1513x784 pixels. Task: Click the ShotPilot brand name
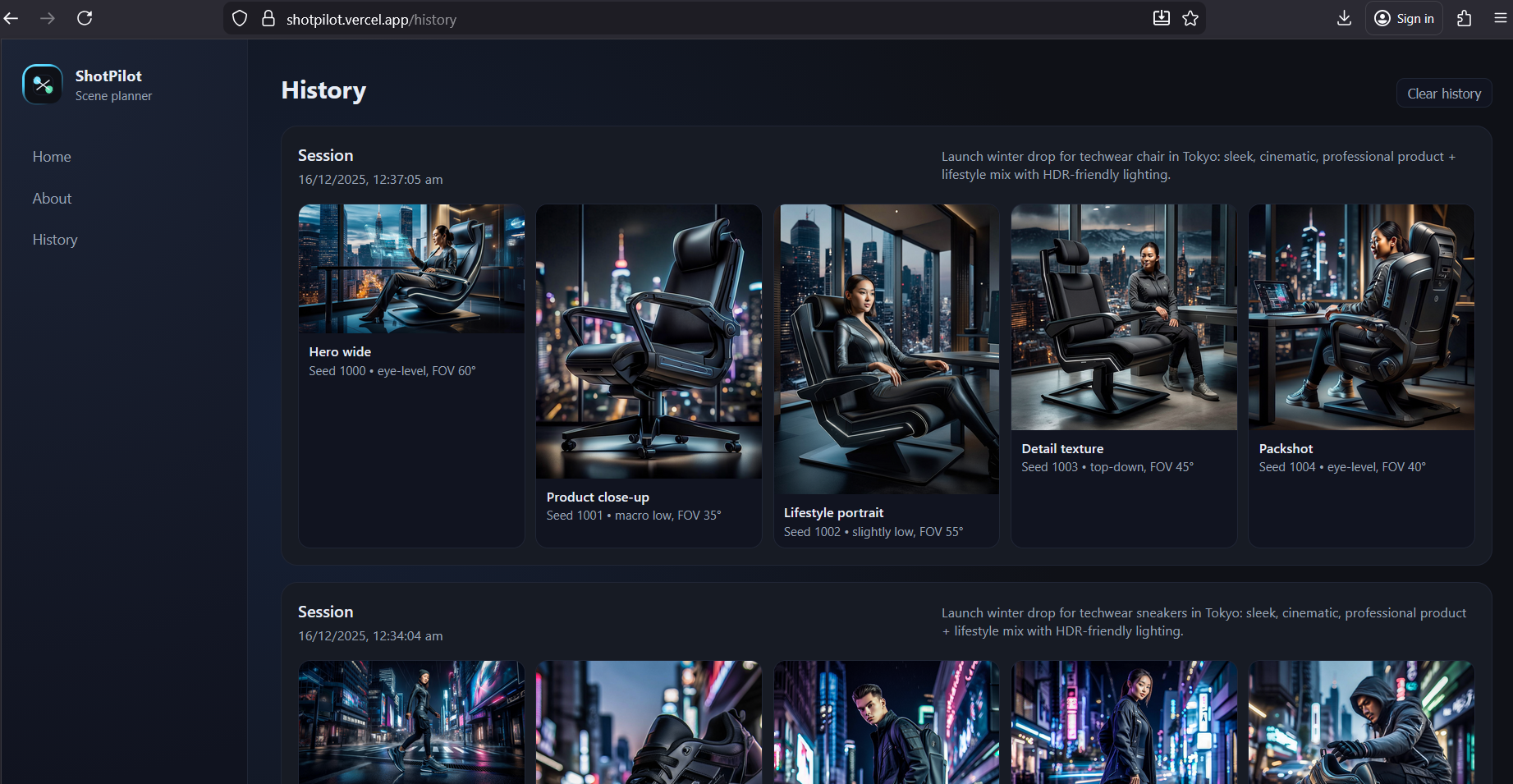pyautogui.click(x=108, y=76)
